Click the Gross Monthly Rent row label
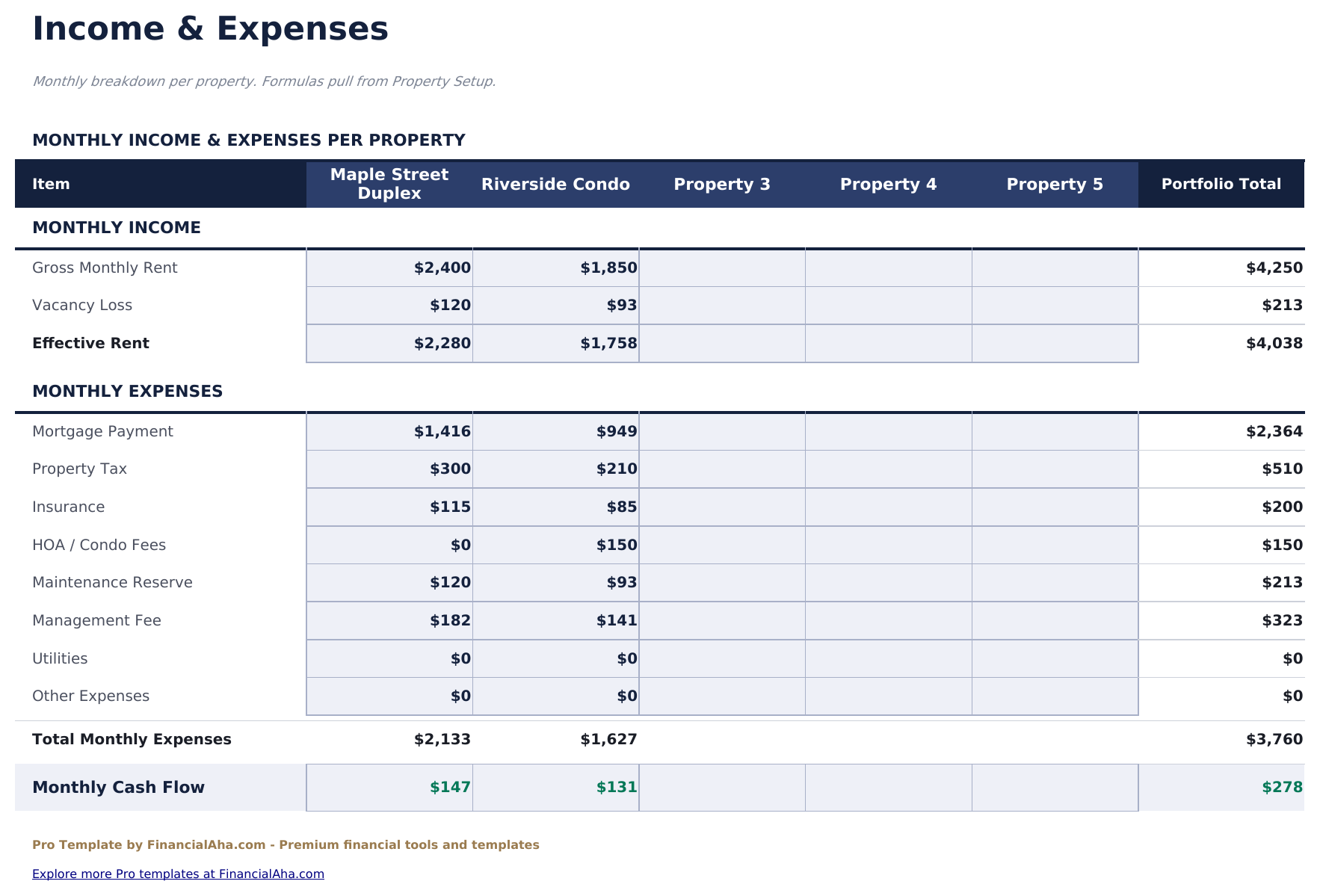1320x896 pixels. coord(105,267)
